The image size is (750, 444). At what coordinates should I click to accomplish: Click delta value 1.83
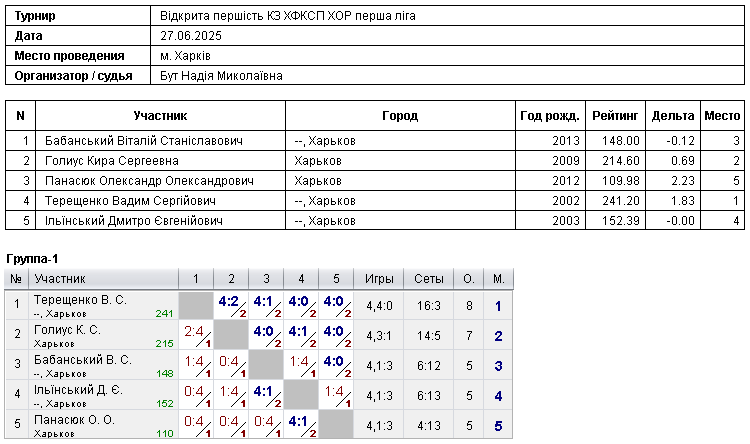[683, 201]
